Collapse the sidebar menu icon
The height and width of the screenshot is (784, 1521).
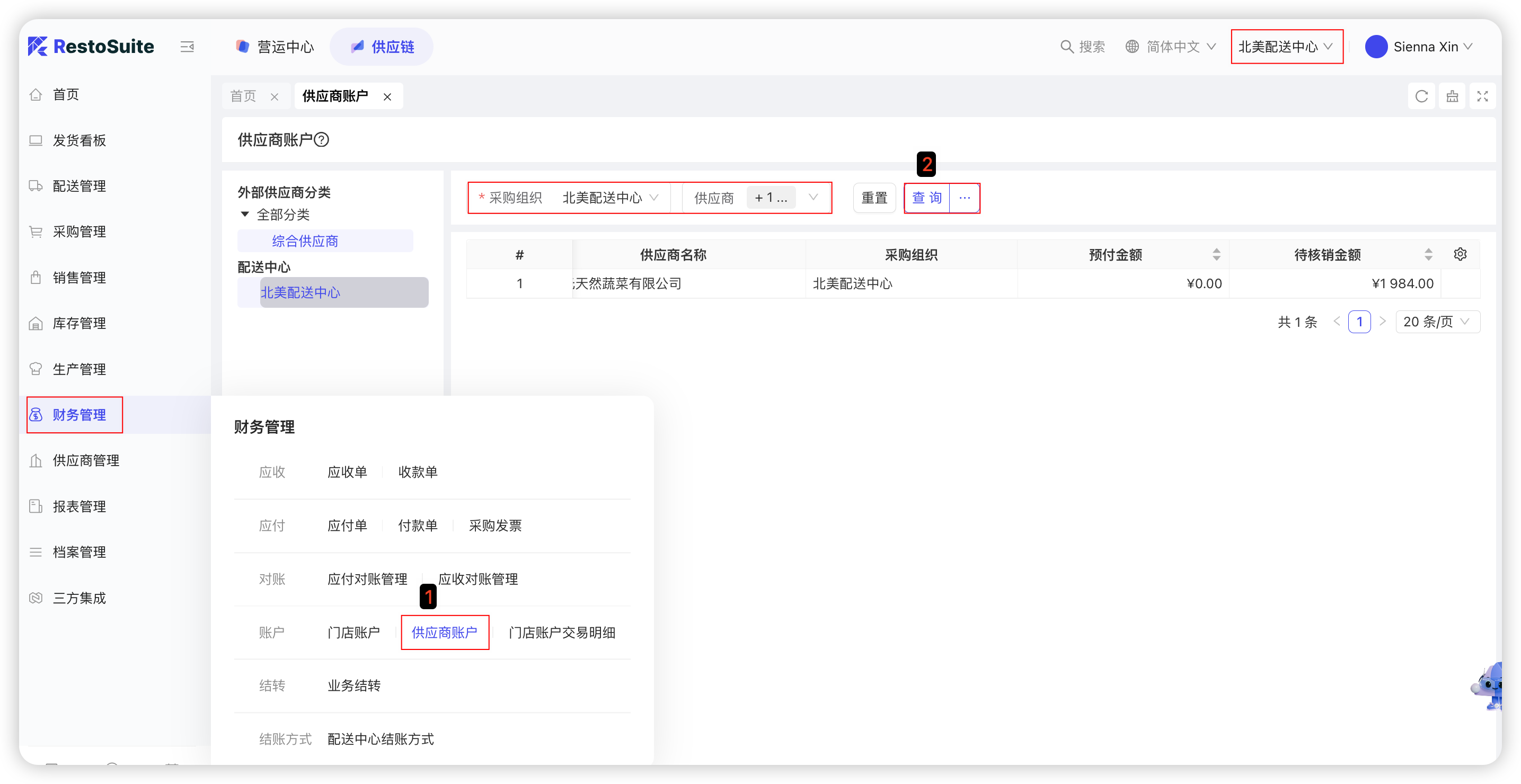click(187, 47)
